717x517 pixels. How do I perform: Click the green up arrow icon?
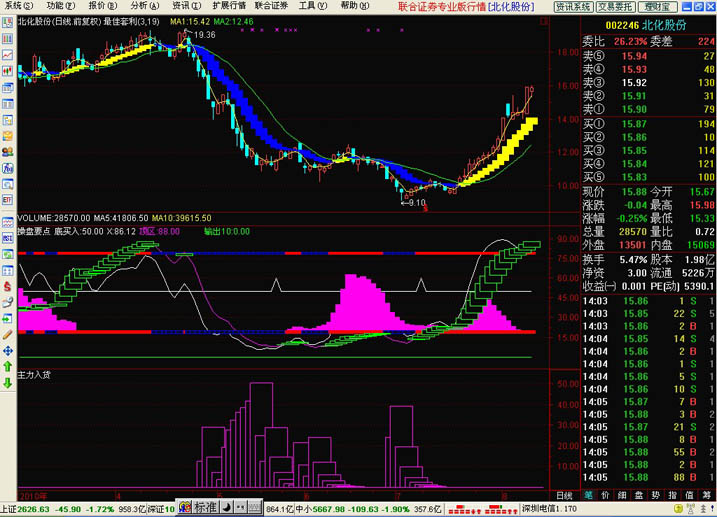pyautogui.click(x=8, y=367)
